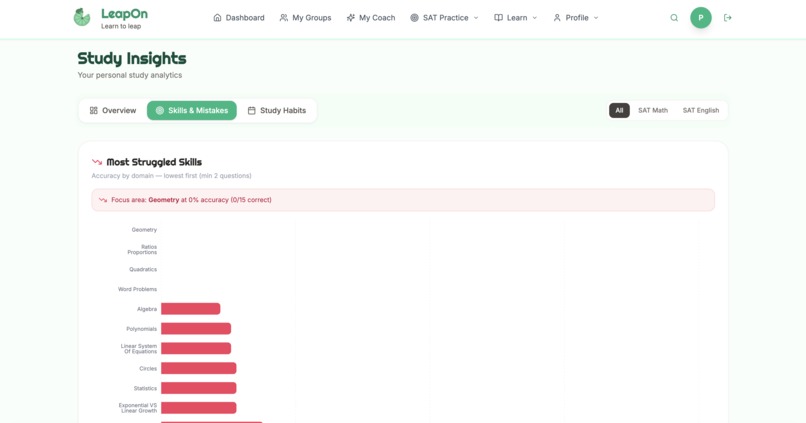Click the trending-down icon in Focus area banner

point(103,200)
